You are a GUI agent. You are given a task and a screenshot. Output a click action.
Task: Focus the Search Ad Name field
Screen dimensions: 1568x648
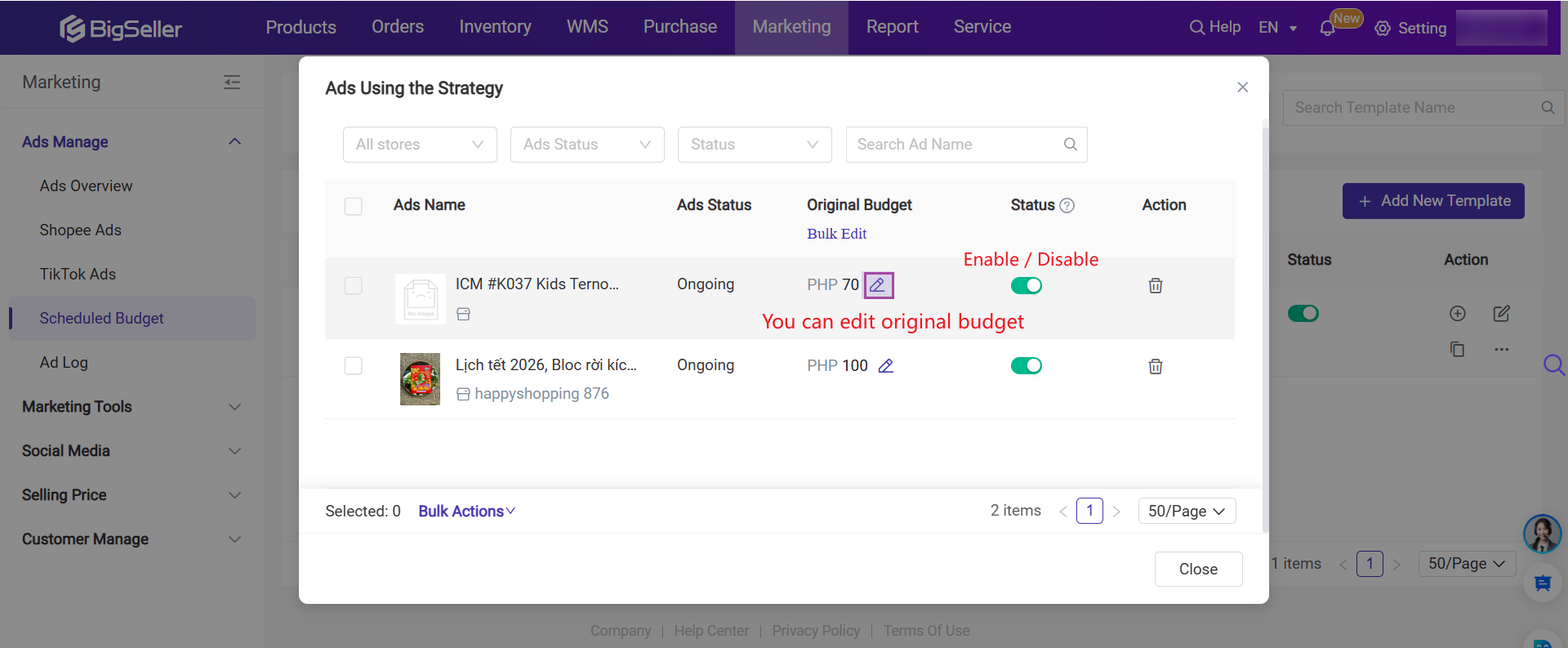pyautogui.click(x=952, y=145)
